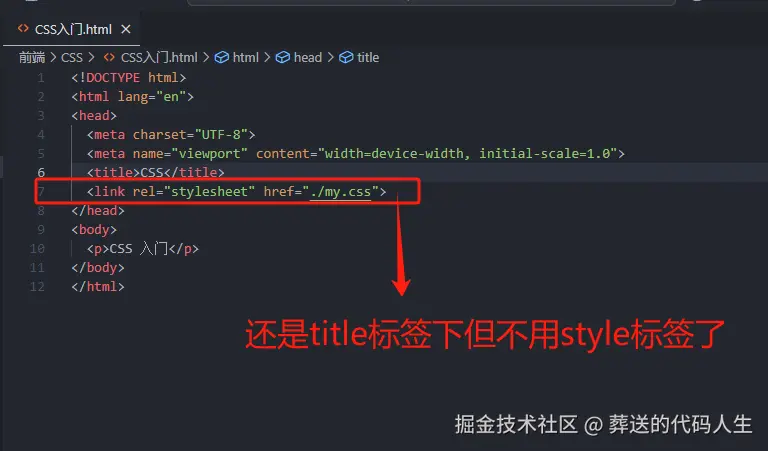
Task: Click the title element cube icon
Action: tap(346, 58)
